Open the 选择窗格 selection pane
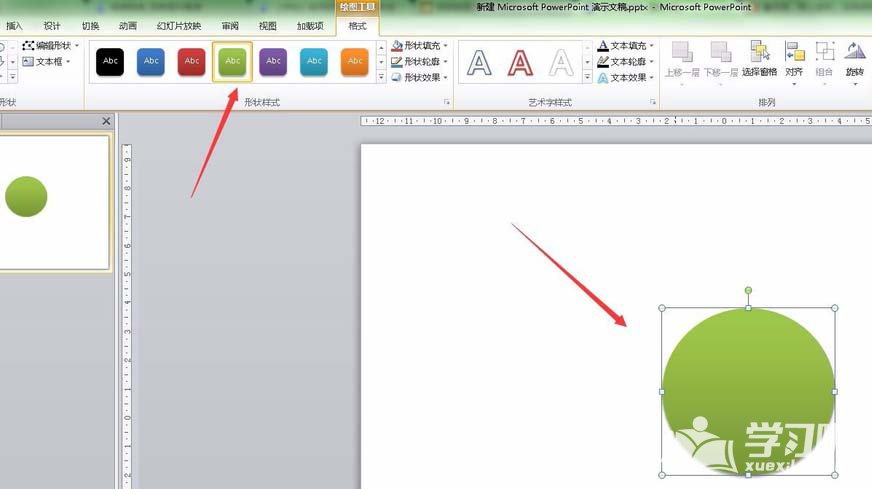872x489 pixels. click(x=759, y=58)
